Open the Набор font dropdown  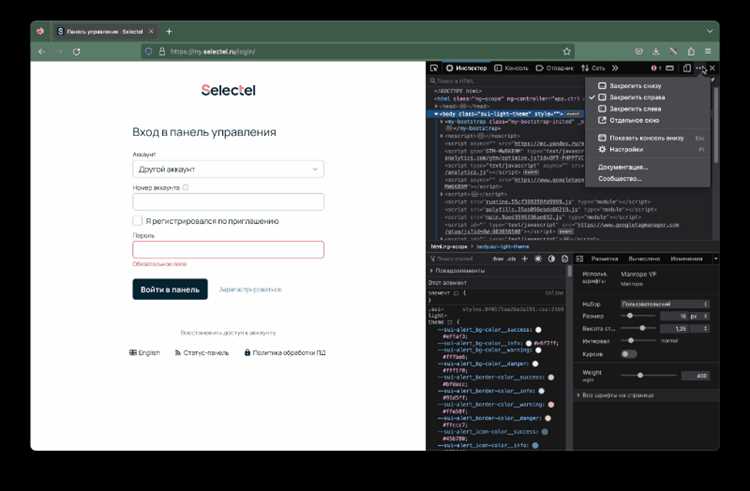665,304
